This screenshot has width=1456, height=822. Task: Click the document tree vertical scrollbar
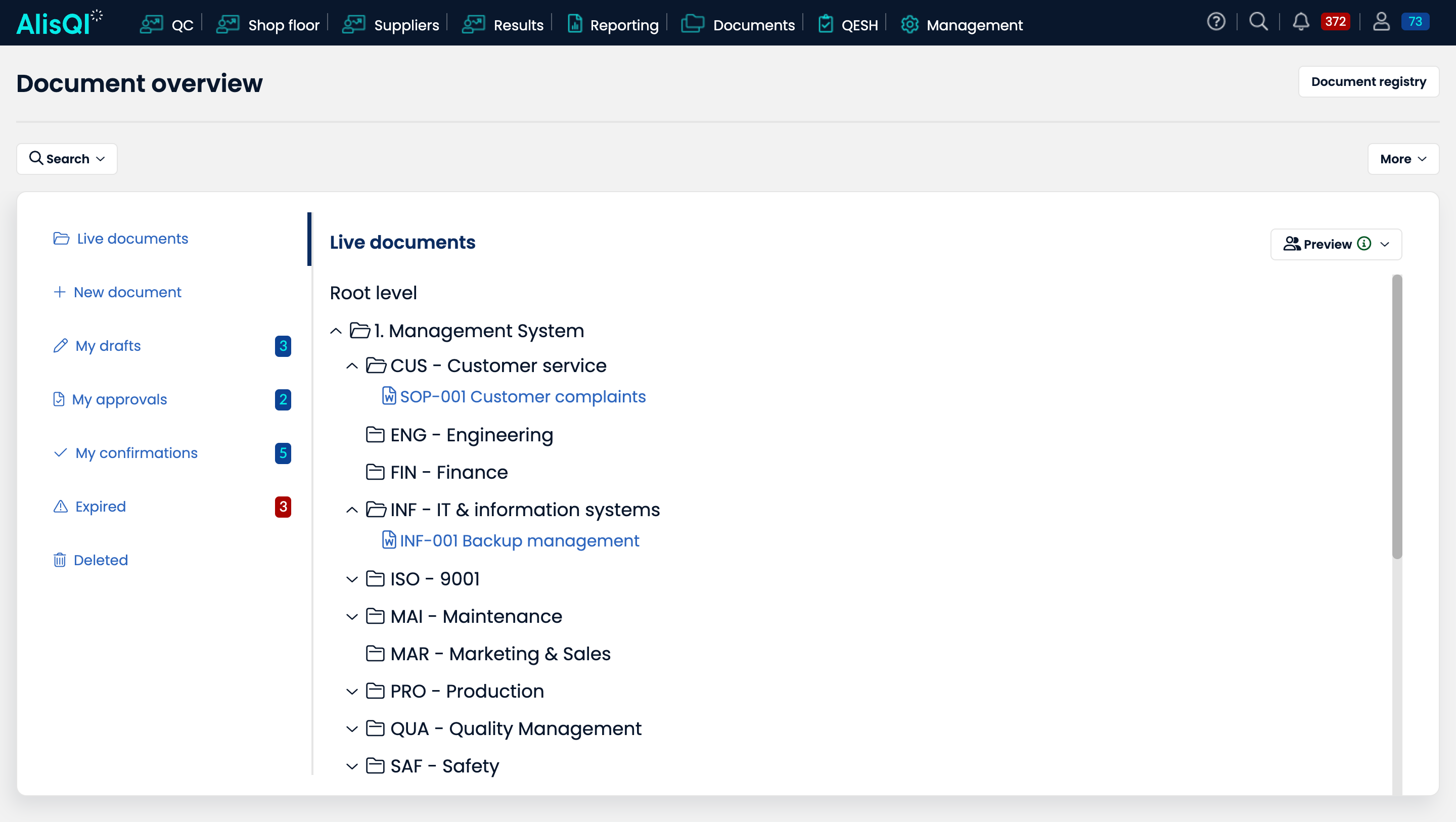1397,417
